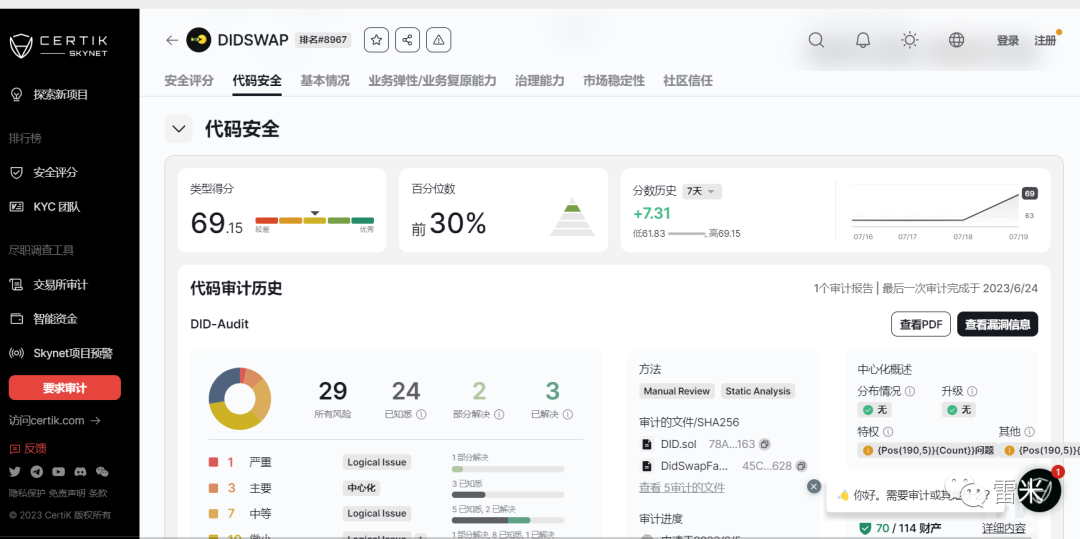Click 查看PDF button
1080x539 pixels.
click(921, 324)
